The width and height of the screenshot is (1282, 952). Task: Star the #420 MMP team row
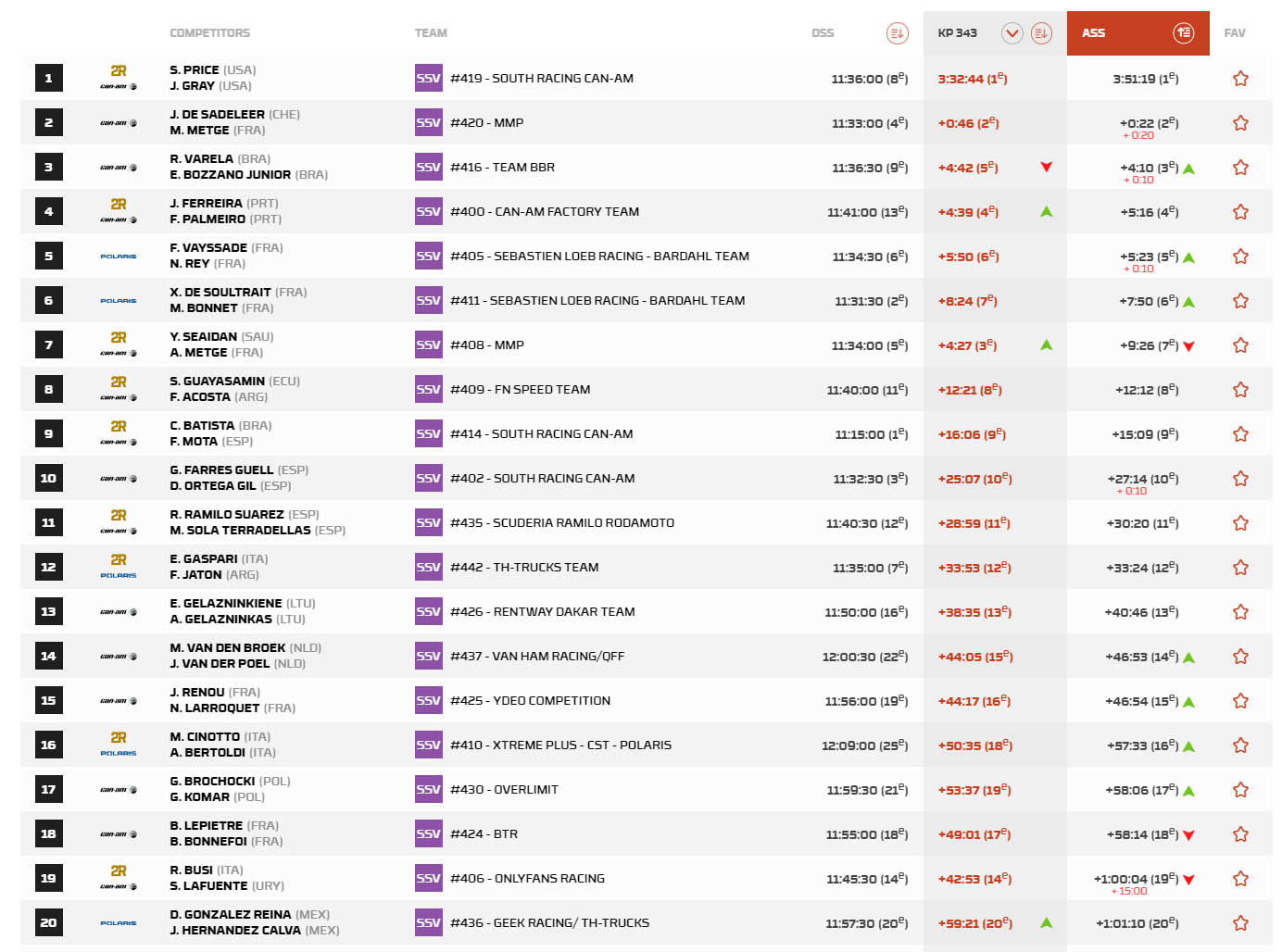pyautogui.click(x=1240, y=123)
